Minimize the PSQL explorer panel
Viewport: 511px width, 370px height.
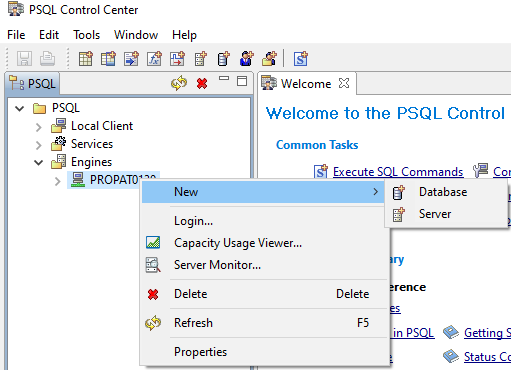click(x=224, y=79)
